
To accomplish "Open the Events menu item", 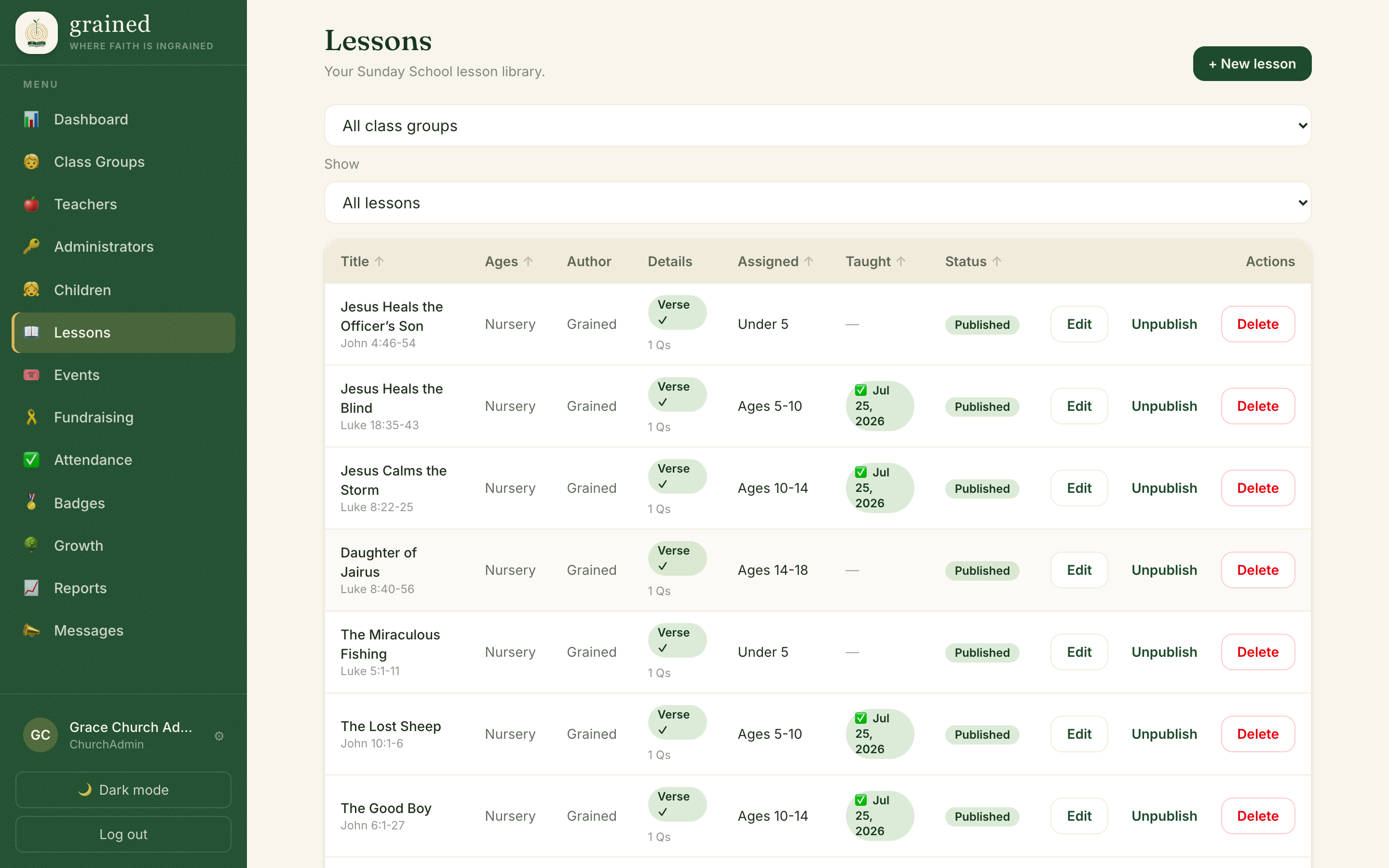I will tap(123, 375).
